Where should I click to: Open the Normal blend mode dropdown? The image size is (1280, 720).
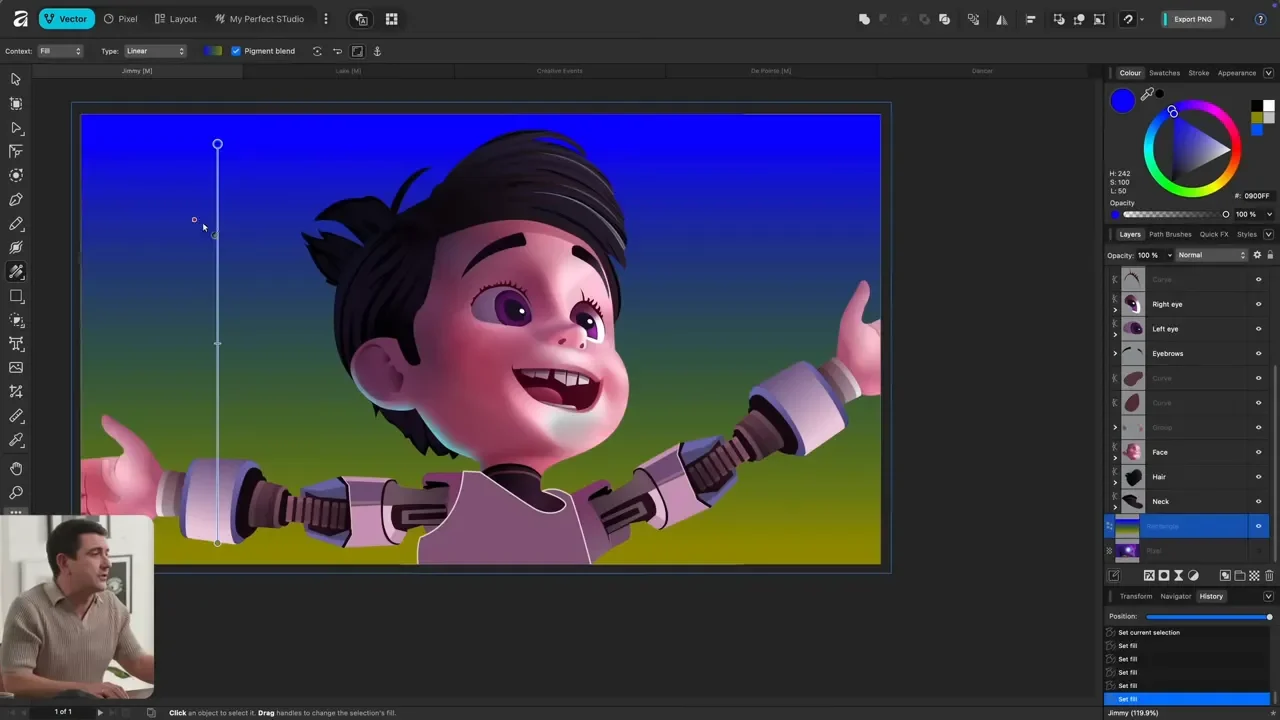pyautogui.click(x=1211, y=255)
